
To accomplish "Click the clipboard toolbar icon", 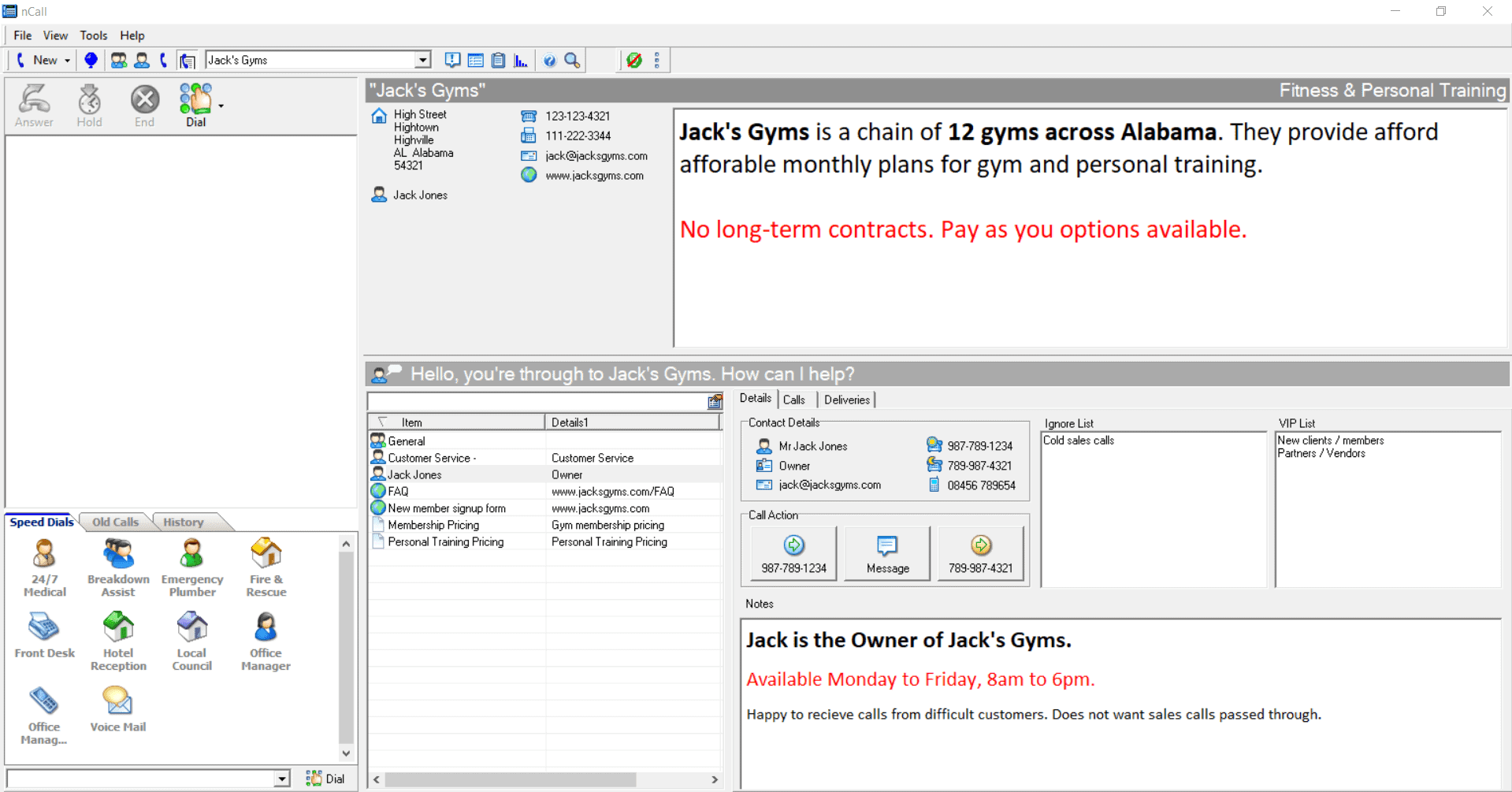I will (x=498, y=60).
